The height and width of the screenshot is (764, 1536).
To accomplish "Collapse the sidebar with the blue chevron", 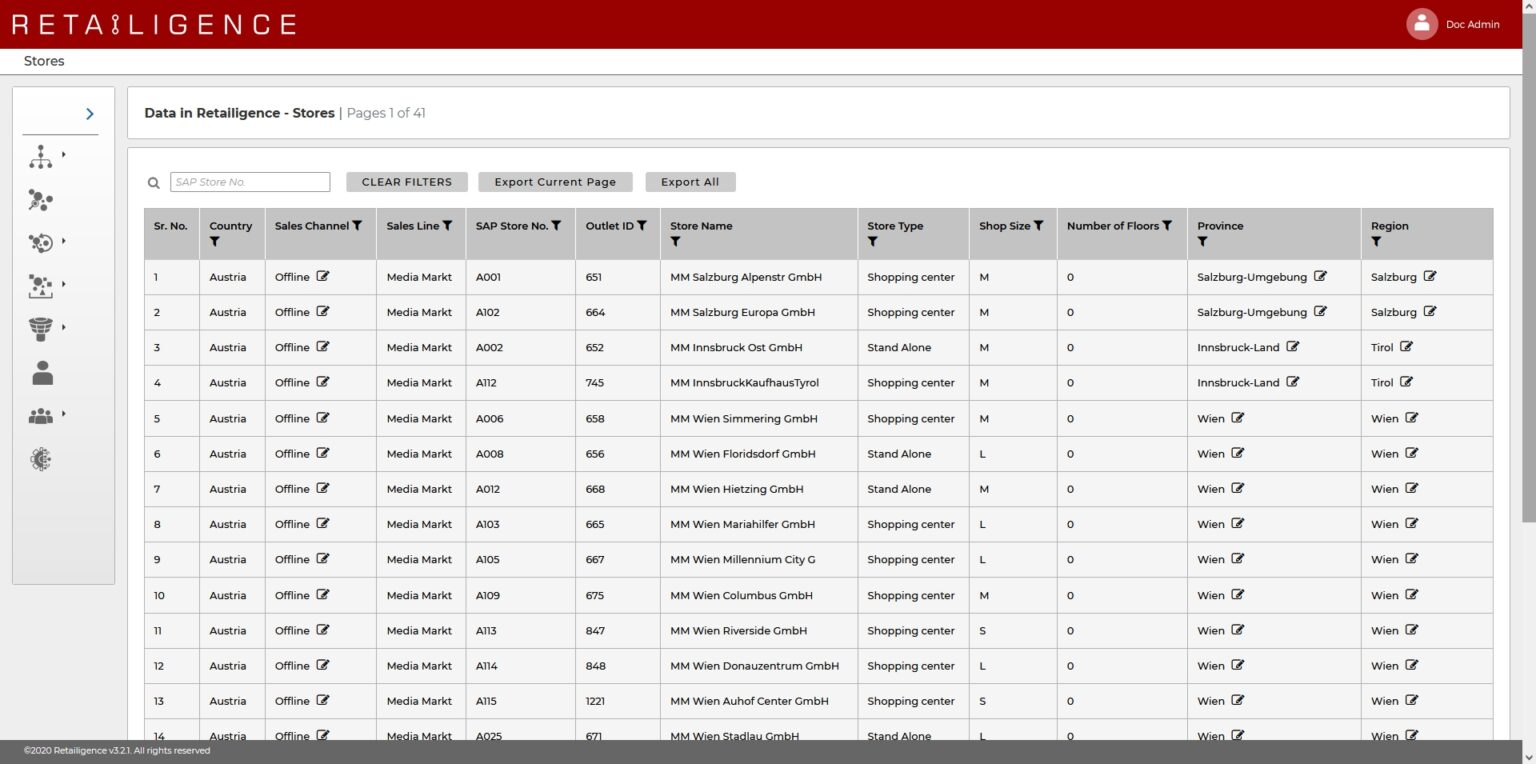I will pos(89,113).
